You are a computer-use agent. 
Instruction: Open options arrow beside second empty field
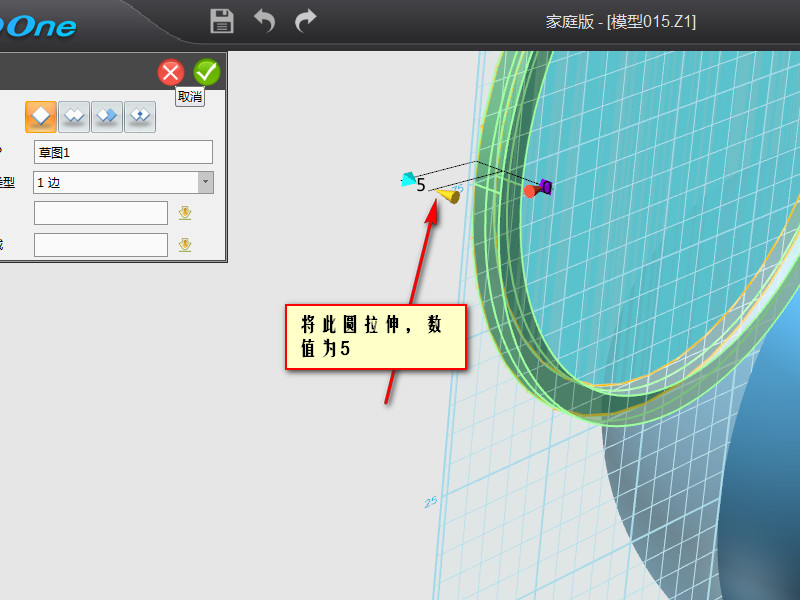point(185,245)
